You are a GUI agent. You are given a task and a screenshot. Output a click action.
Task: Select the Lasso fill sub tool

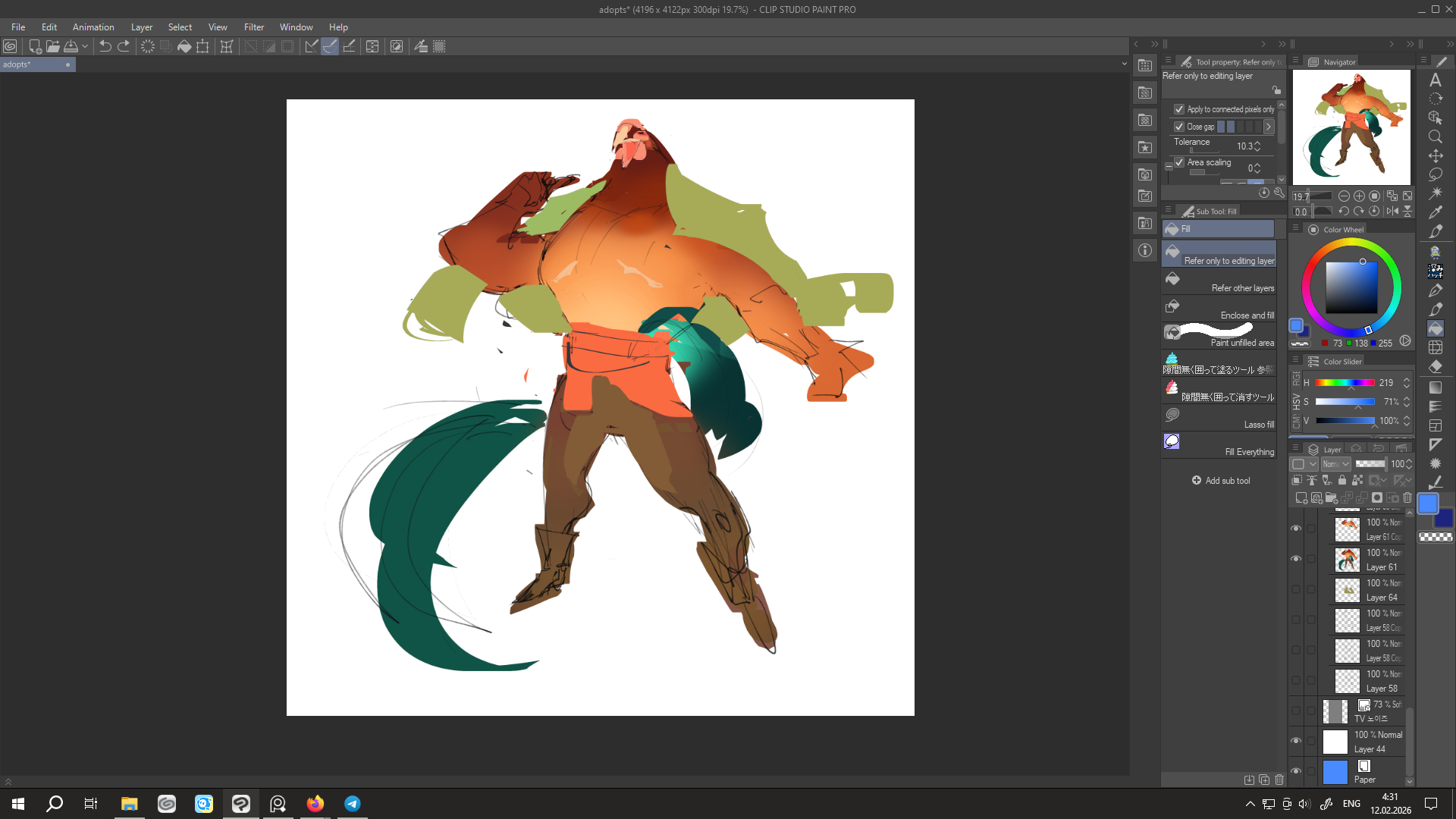coord(1219,416)
